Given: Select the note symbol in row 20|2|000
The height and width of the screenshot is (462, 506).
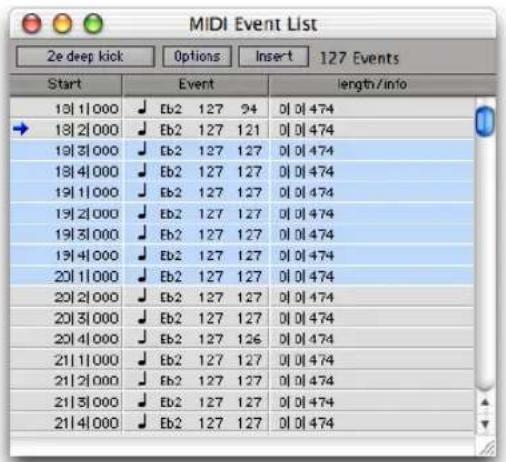Looking at the screenshot, I should tap(142, 296).
